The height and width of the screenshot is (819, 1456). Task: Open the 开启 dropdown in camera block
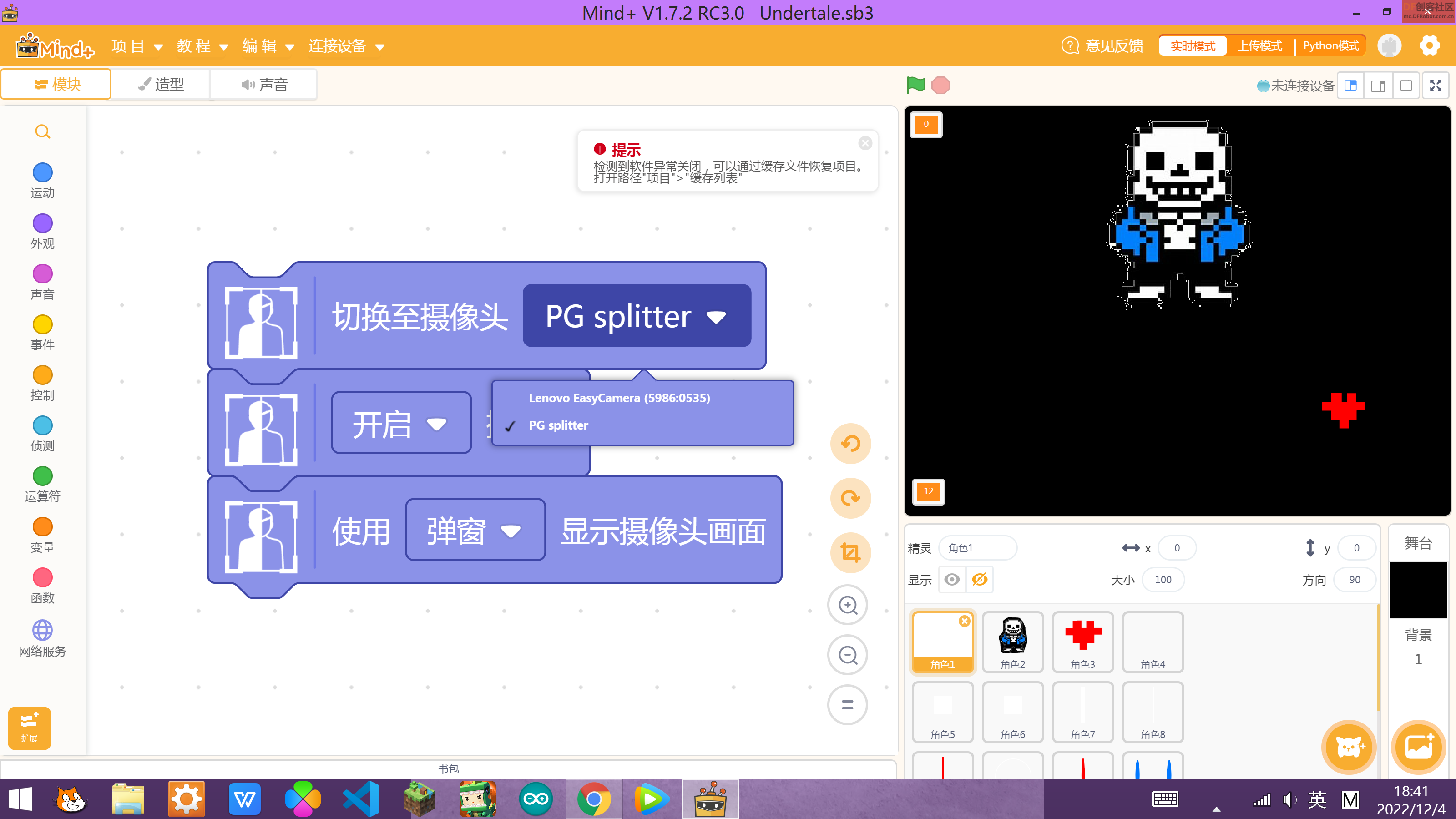[401, 423]
